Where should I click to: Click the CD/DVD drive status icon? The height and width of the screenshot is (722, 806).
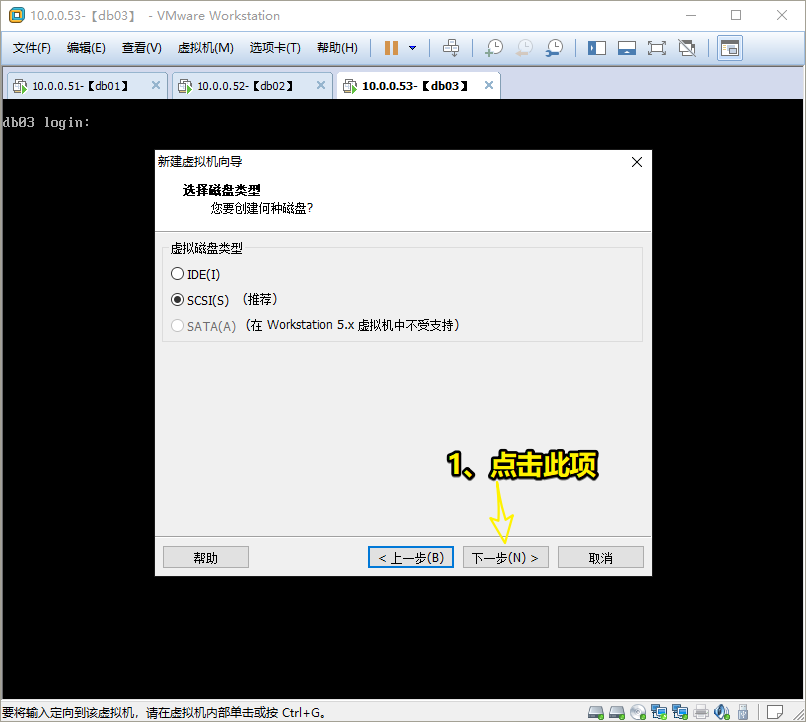pos(637,712)
